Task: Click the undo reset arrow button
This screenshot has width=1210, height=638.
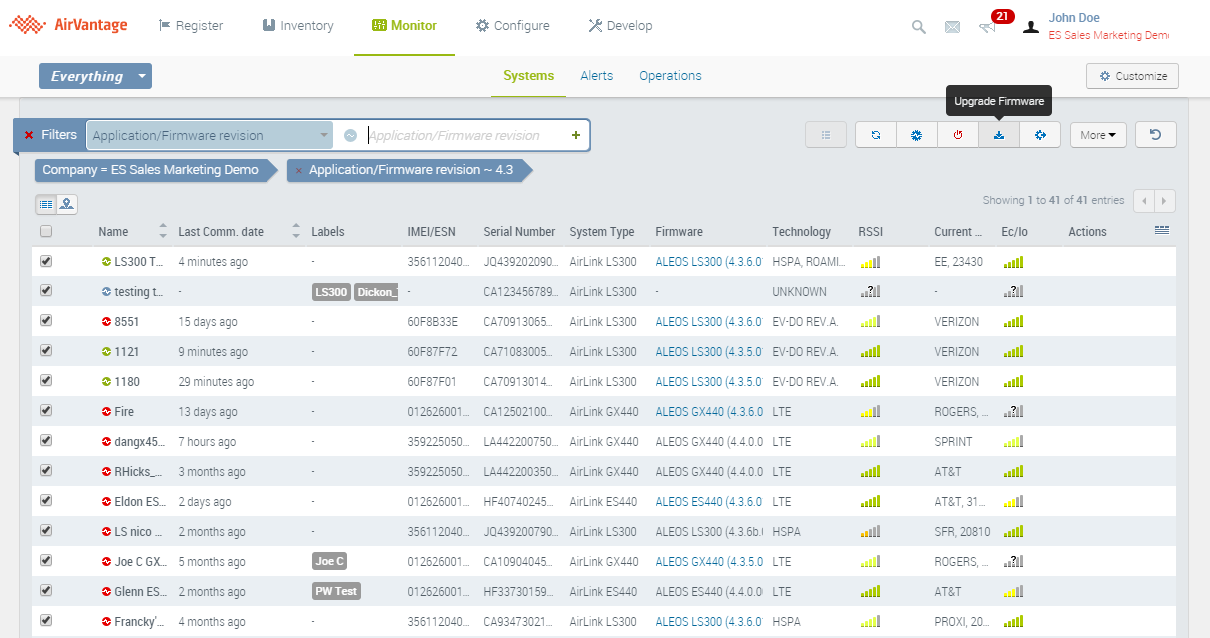Action: (x=1155, y=135)
